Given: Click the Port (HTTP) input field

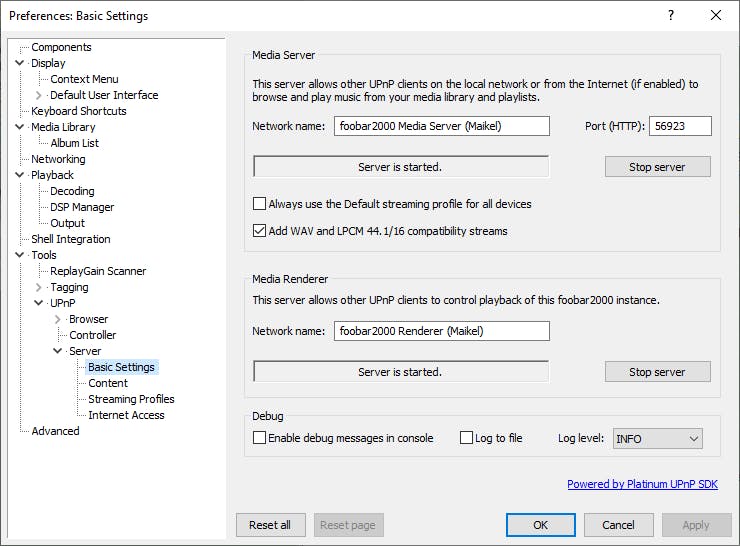Looking at the screenshot, I should click(680, 126).
